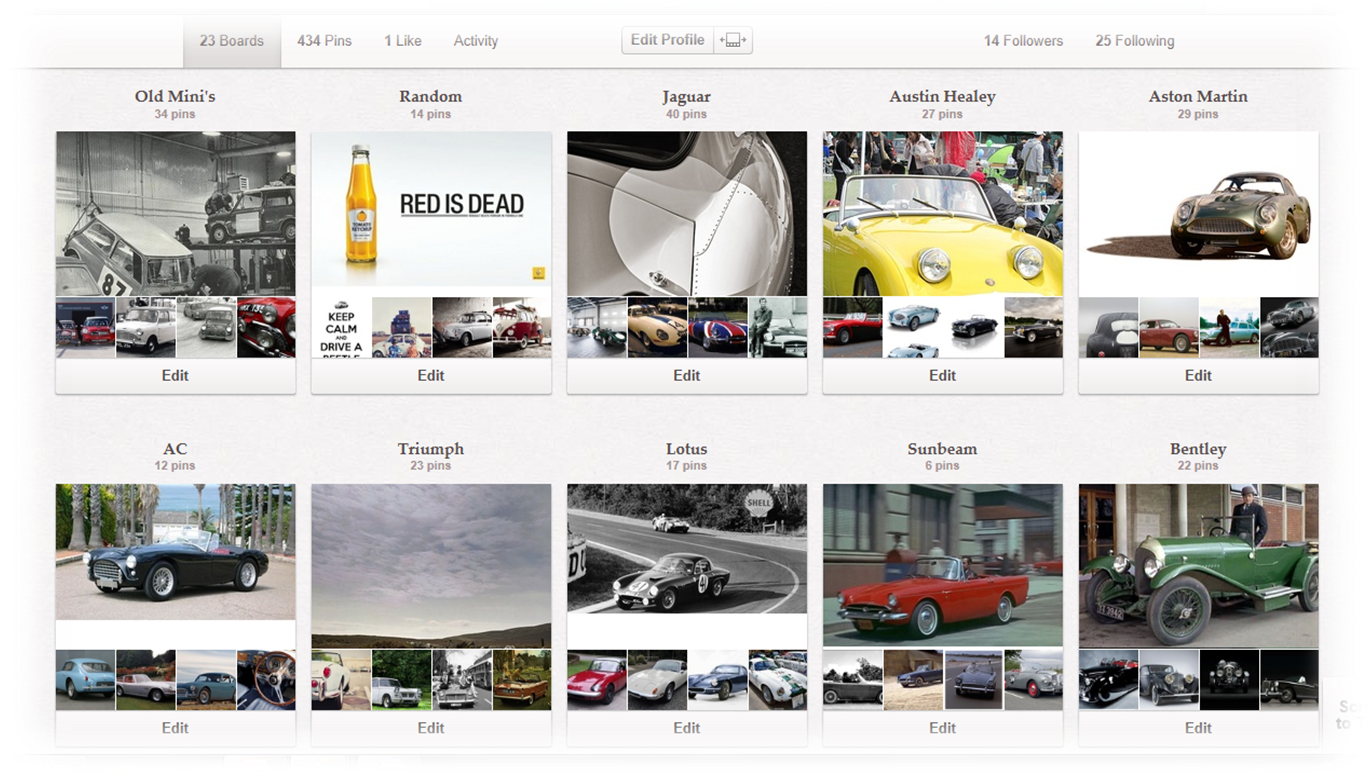Screen dimensions: 1369x773
Task: Open the 23 Boards tab
Action: 231,41
